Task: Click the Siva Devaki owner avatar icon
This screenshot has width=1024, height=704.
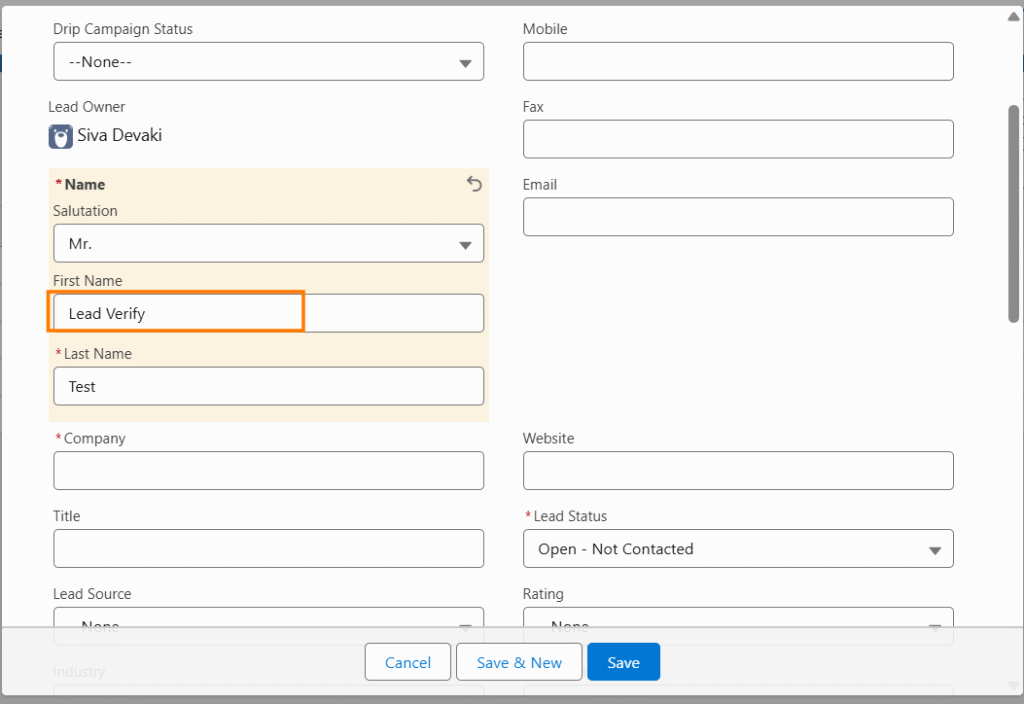Action: pyautogui.click(x=60, y=136)
